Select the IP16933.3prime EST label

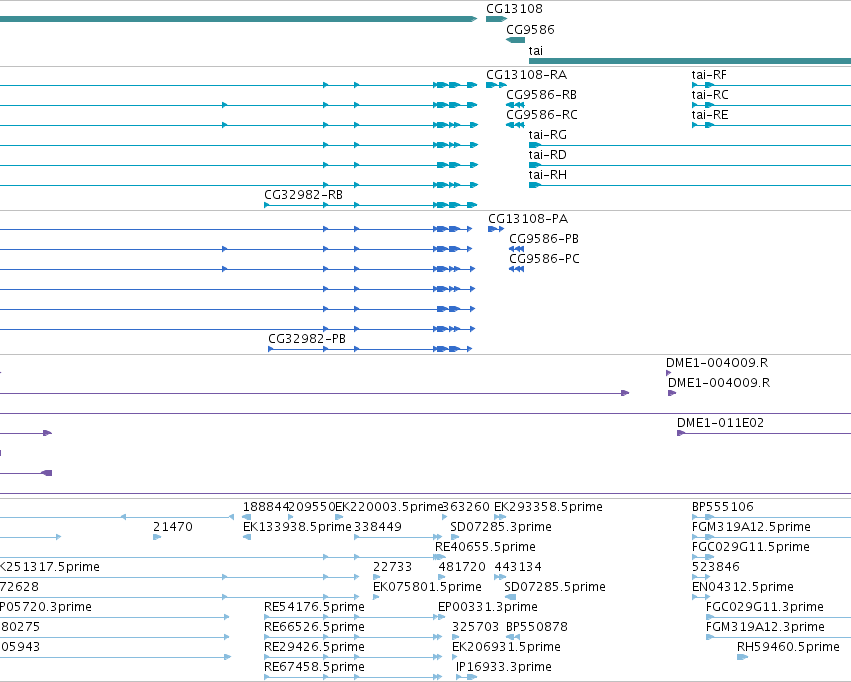[x=504, y=667]
